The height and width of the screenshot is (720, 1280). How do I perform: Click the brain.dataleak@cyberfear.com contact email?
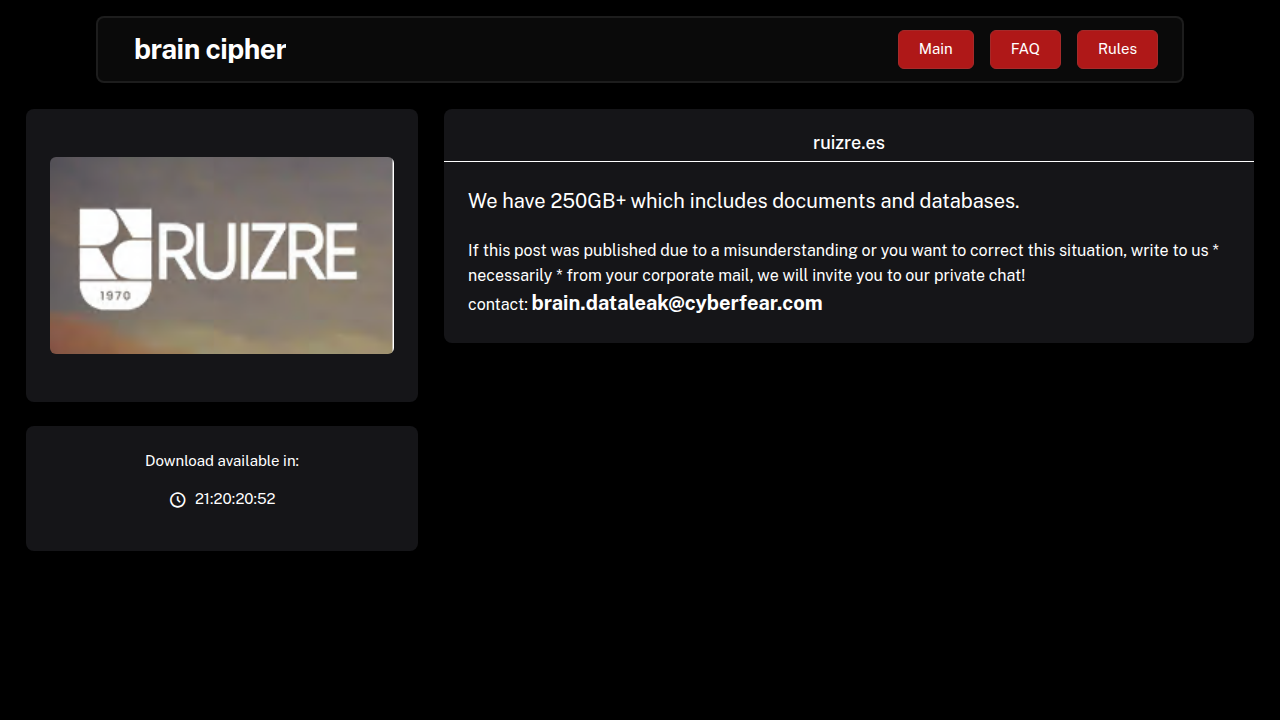pyautogui.click(x=677, y=303)
